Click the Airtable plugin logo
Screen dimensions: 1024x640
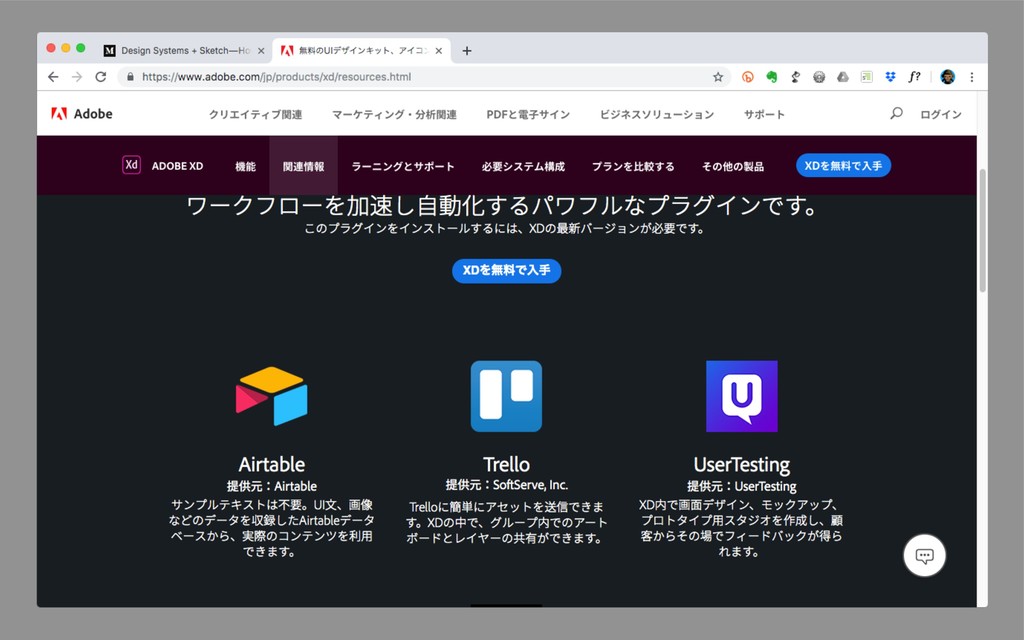click(x=272, y=396)
